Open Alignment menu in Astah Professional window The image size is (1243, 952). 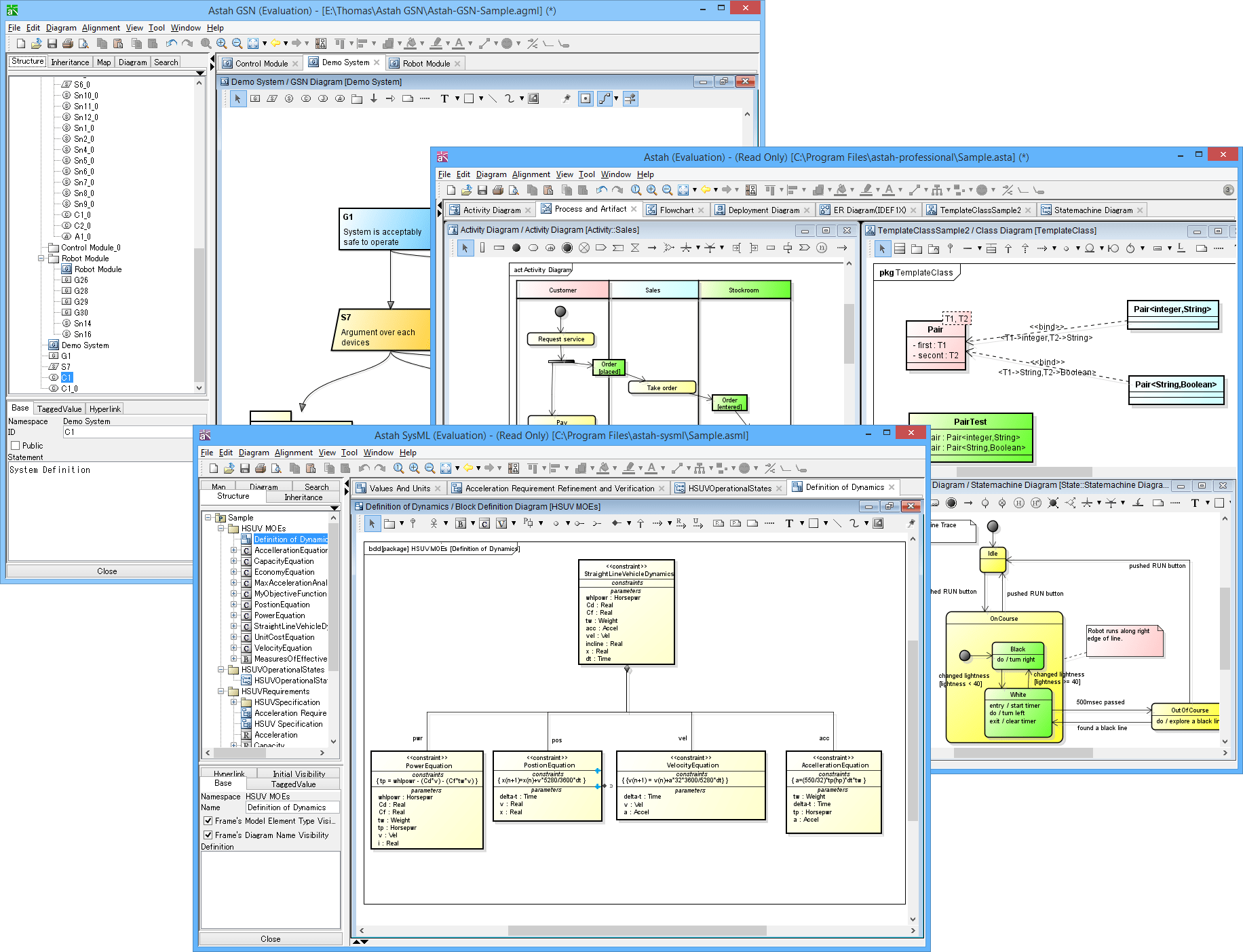click(531, 174)
